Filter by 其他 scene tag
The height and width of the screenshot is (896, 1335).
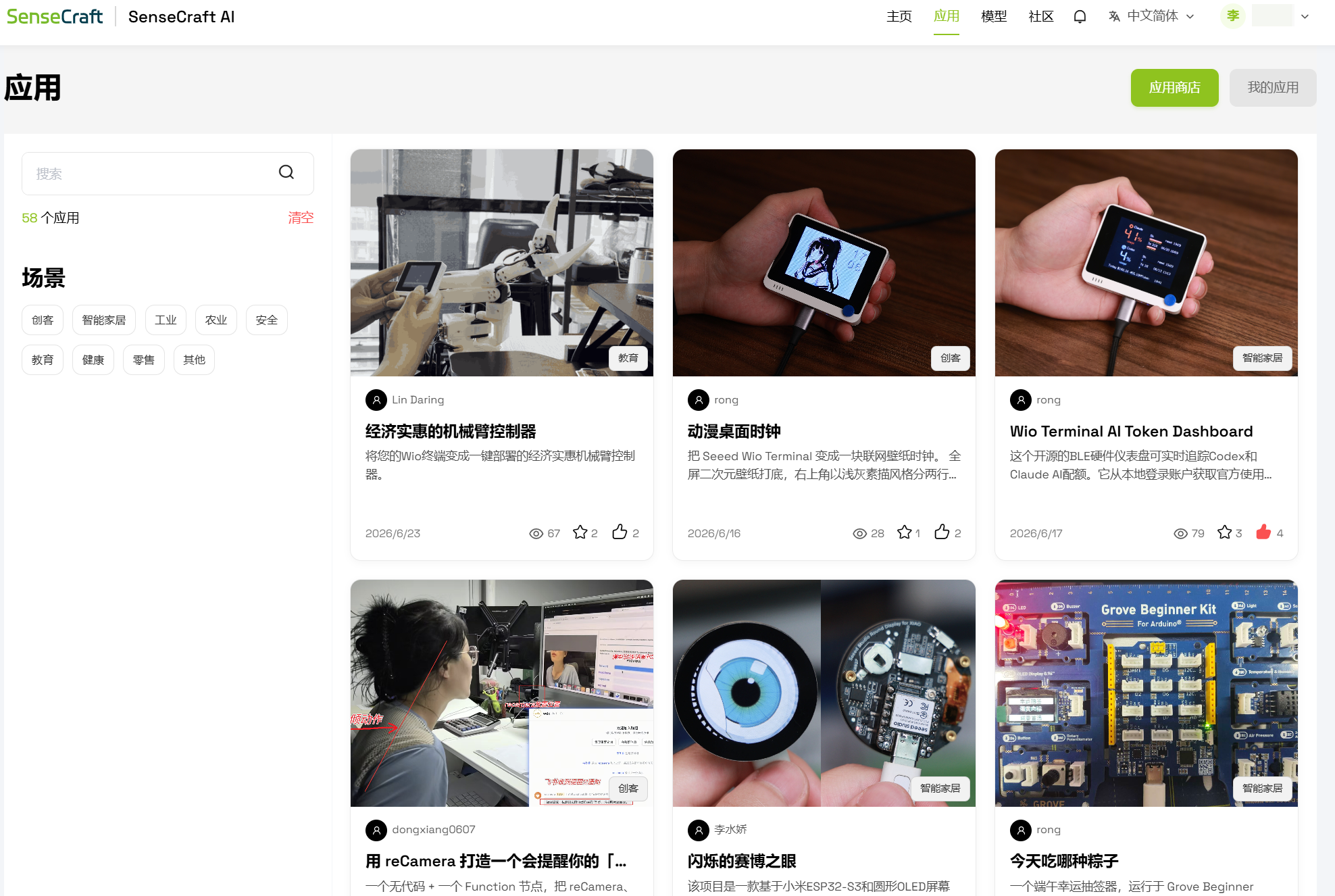click(x=195, y=360)
